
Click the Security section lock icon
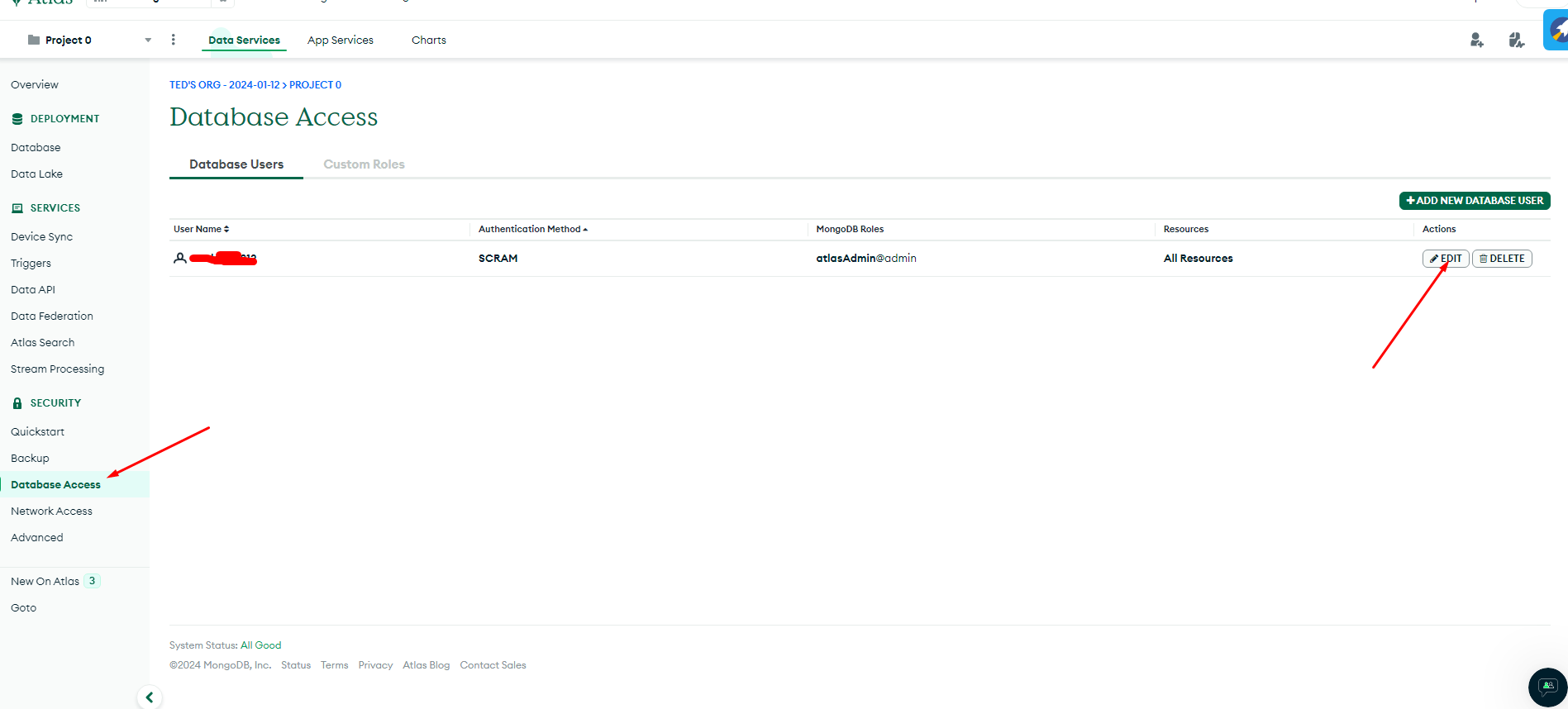click(x=17, y=403)
